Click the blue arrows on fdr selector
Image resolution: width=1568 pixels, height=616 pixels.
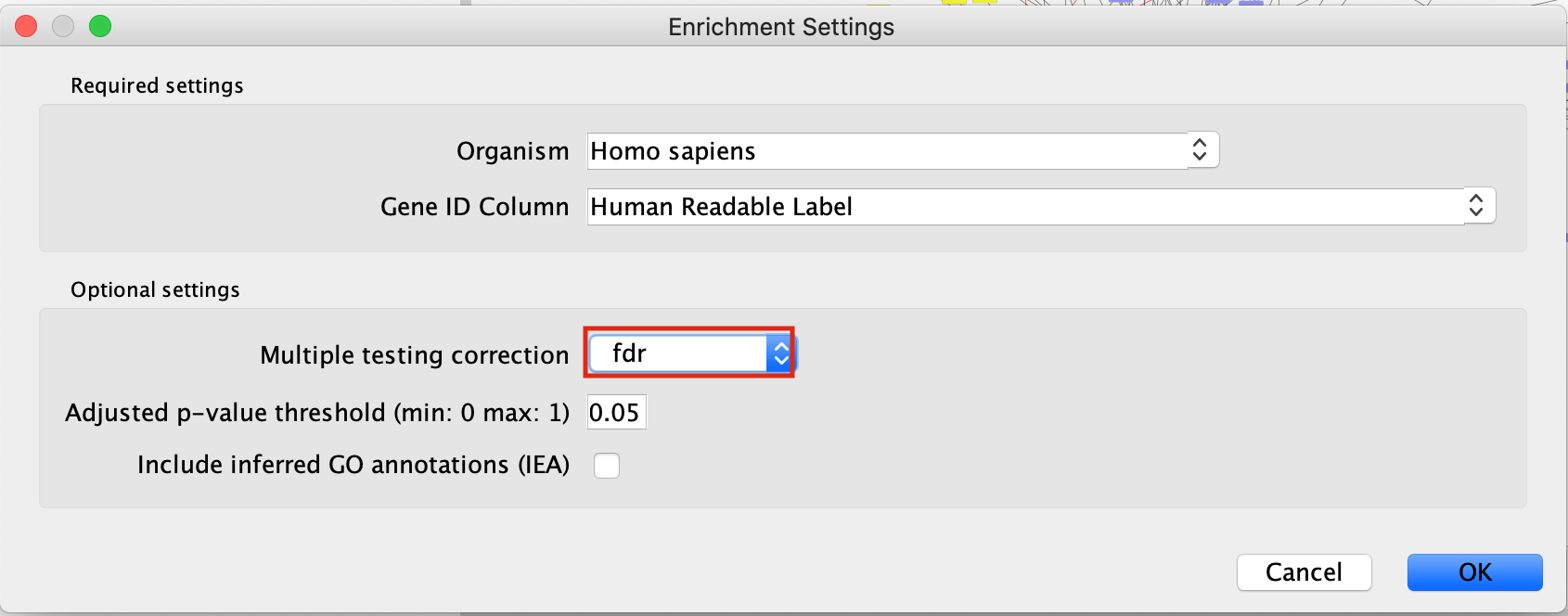point(781,353)
